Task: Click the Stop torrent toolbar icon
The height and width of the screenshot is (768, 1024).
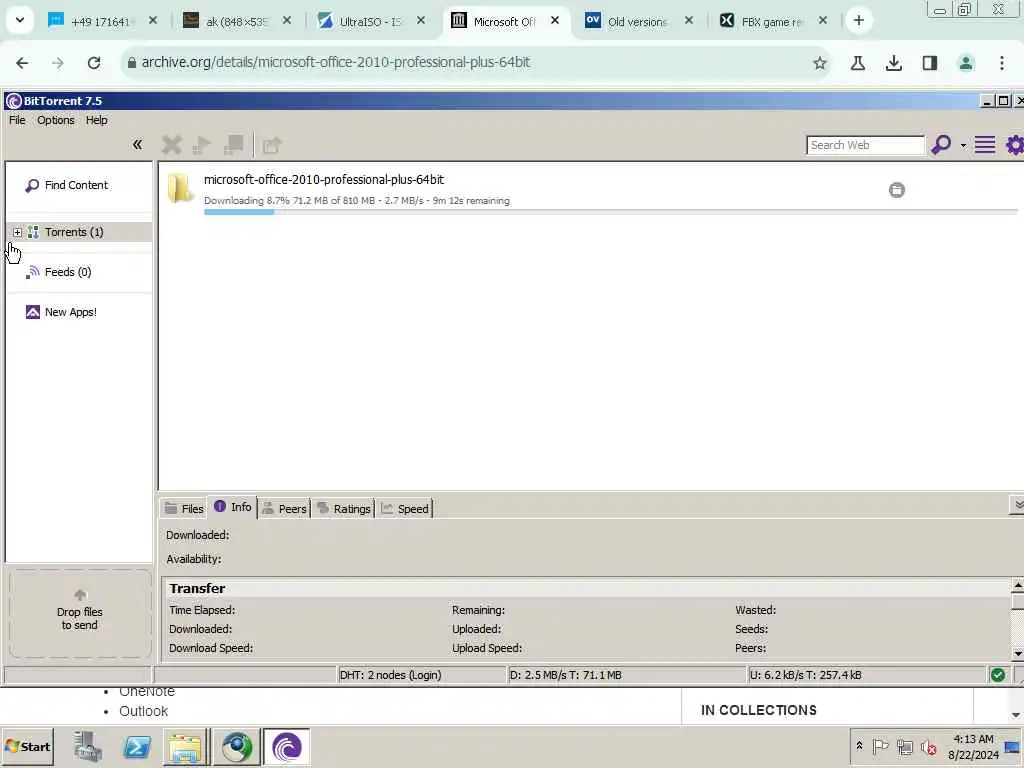Action: (234, 145)
